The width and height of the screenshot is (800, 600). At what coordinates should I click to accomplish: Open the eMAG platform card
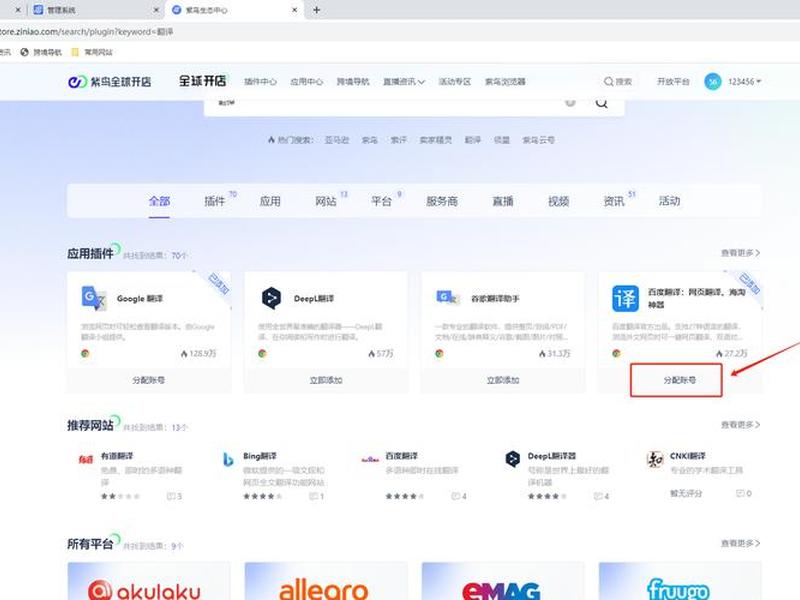[x=503, y=582]
